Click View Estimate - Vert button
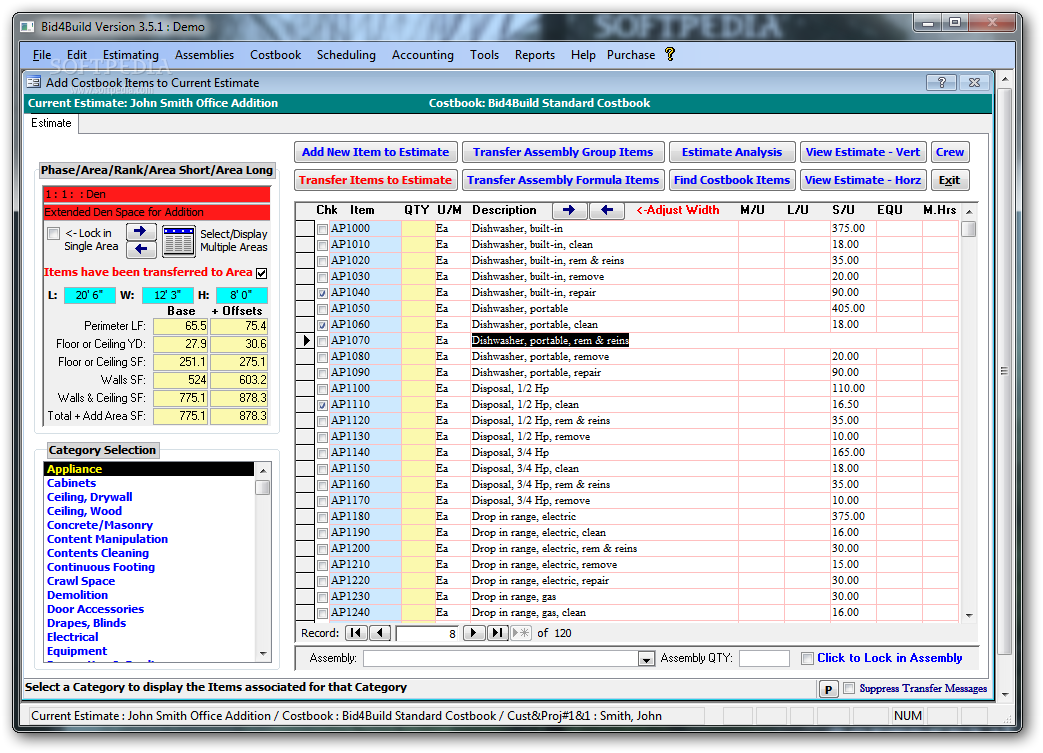 863,152
